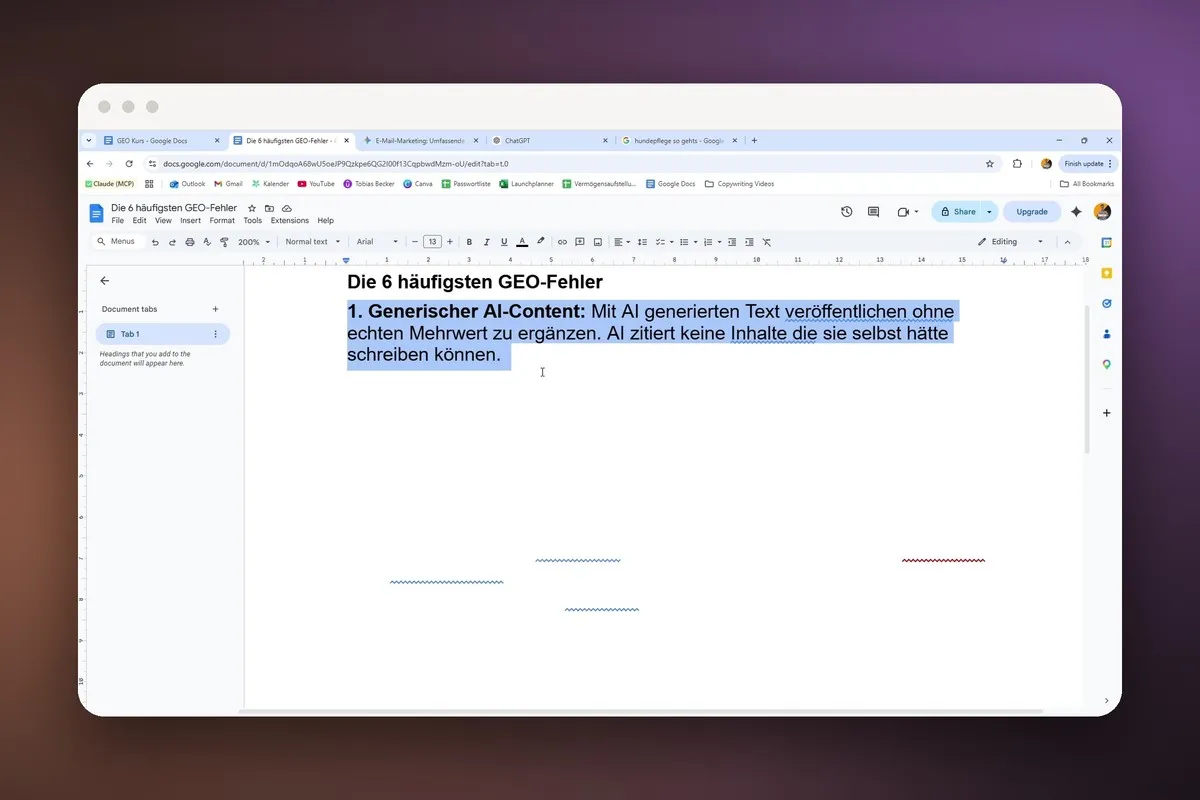
Task: Open the Normal text style dropdown
Action: [313, 242]
